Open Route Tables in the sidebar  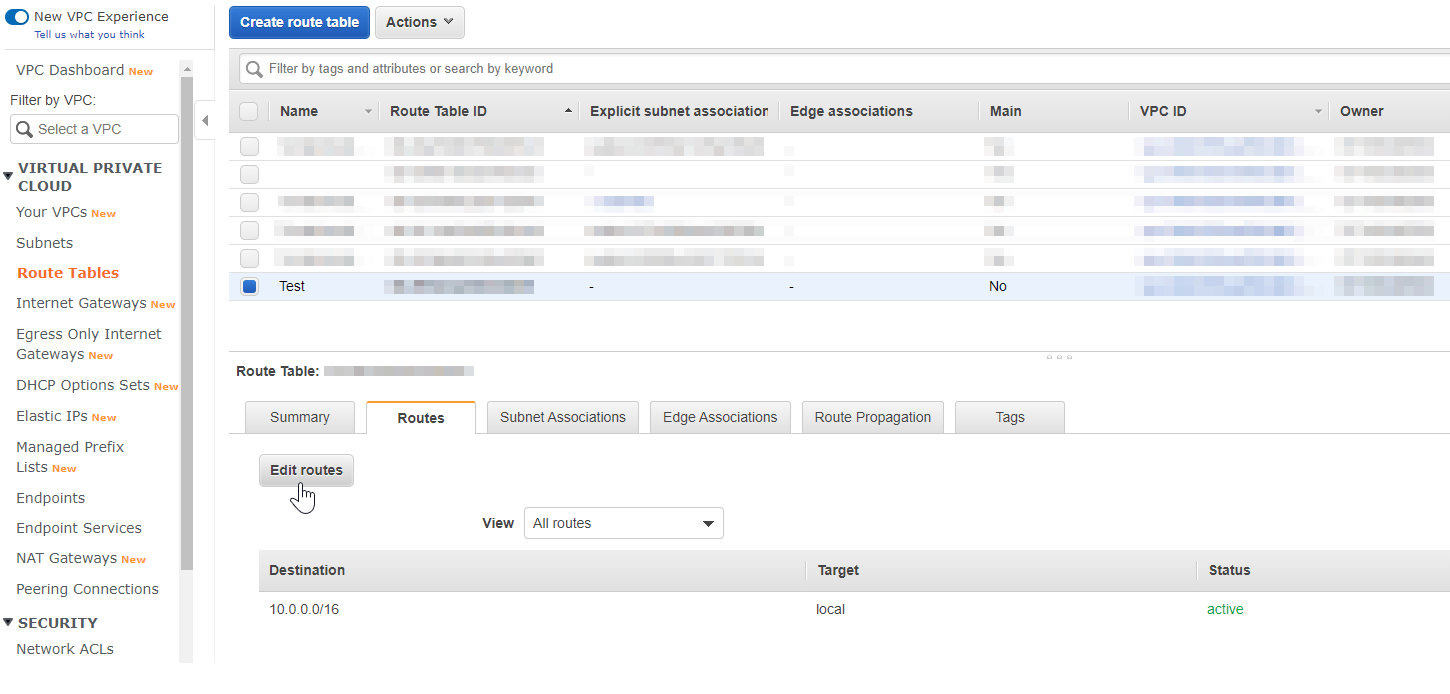click(x=68, y=273)
